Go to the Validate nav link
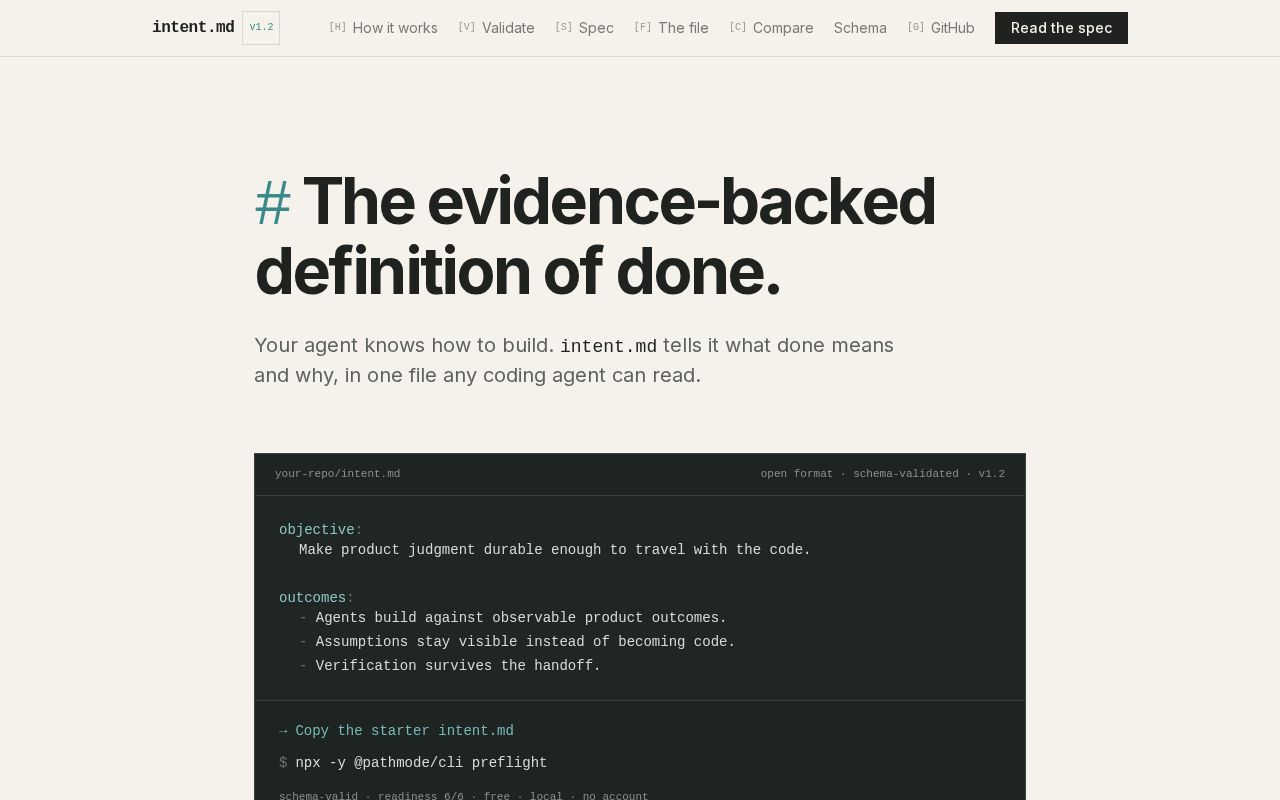This screenshot has width=1280, height=800. (x=496, y=28)
